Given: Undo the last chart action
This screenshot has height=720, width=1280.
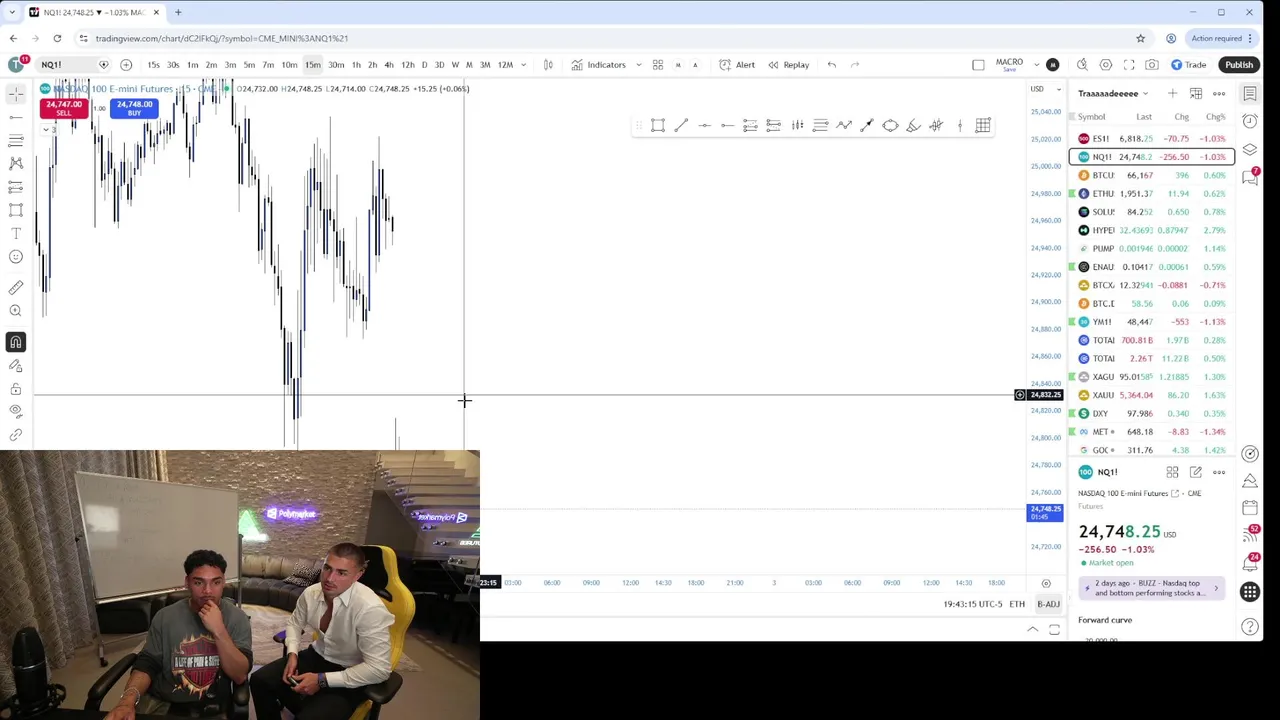Looking at the screenshot, I should (832, 65).
